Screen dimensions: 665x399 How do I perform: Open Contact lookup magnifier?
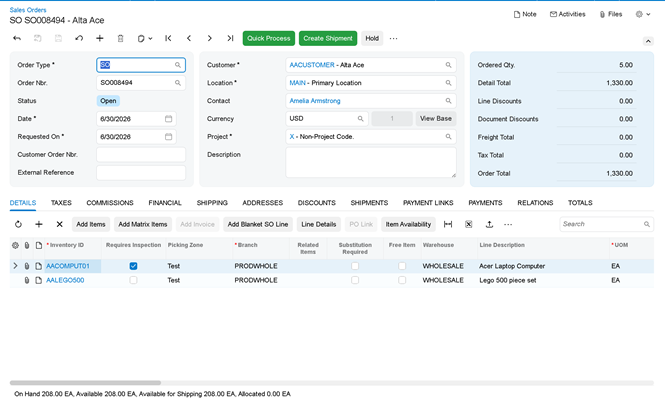(x=448, y=101)
